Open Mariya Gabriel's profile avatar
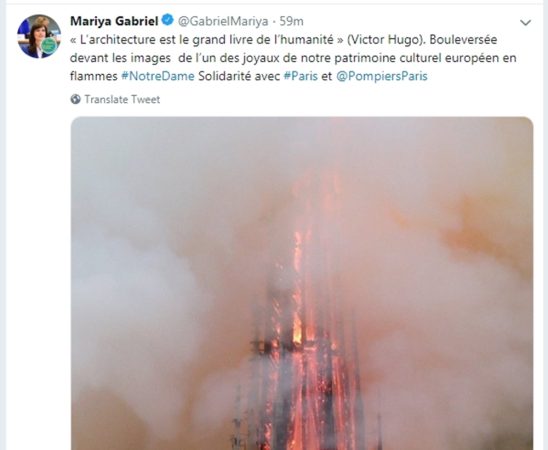 tap(39, 36)
